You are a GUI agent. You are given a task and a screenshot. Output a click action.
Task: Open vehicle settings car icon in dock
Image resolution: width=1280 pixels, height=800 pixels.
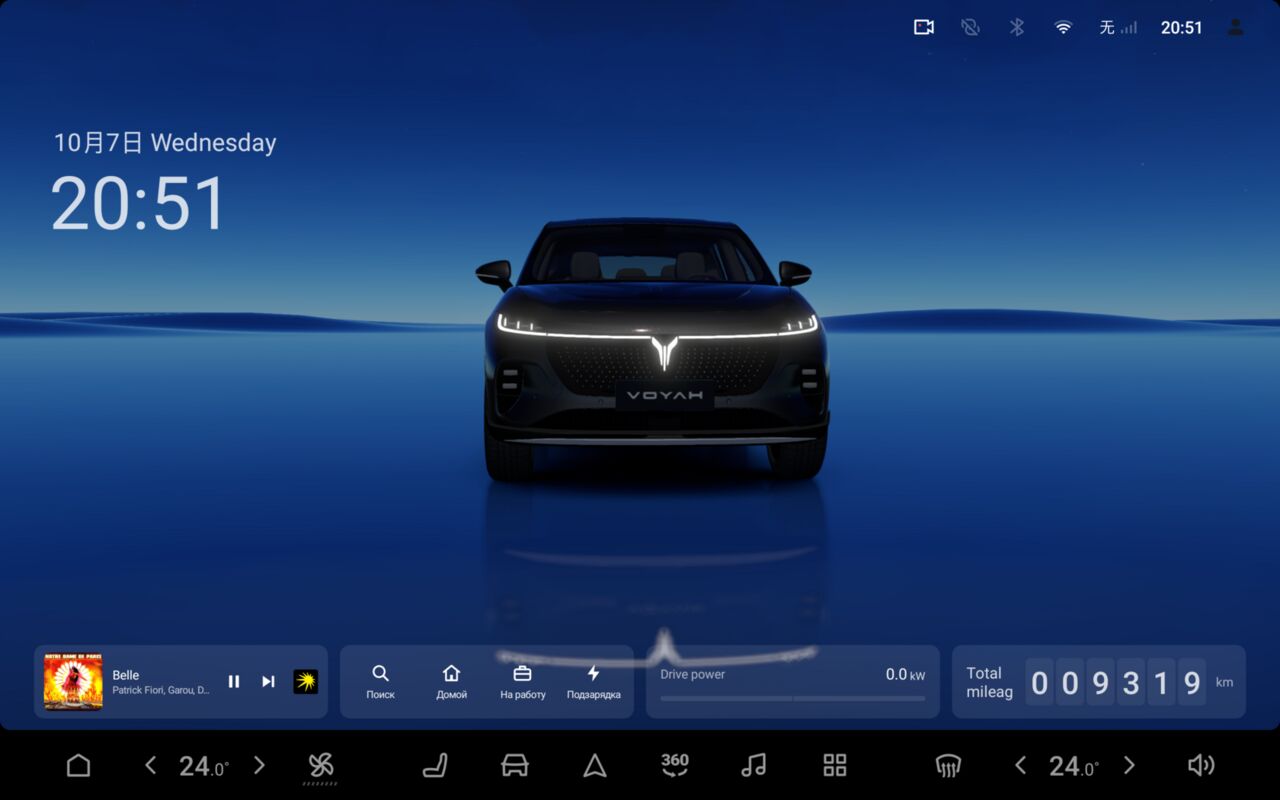tap(514, 766)
